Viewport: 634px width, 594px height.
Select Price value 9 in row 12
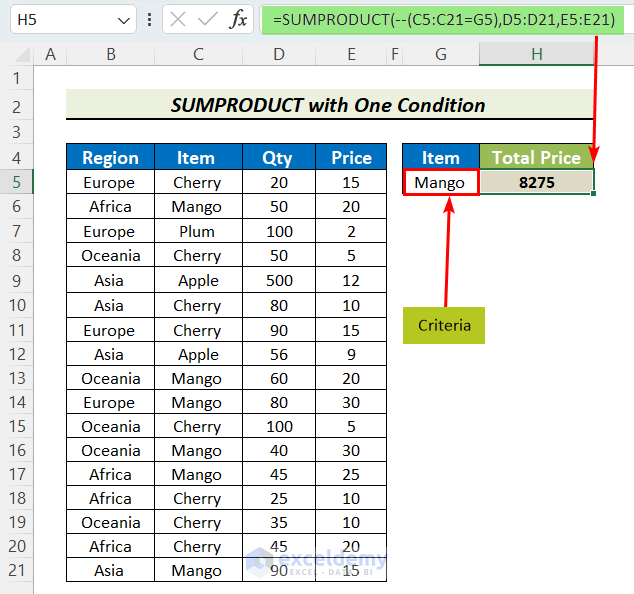pos(351,354)
